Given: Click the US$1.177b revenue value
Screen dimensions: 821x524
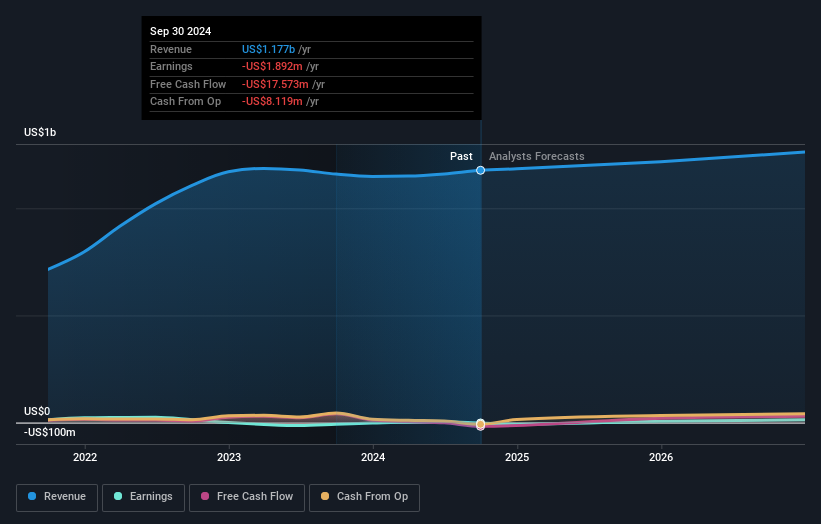Looking at the screenshot, I should tap(268, 49).
